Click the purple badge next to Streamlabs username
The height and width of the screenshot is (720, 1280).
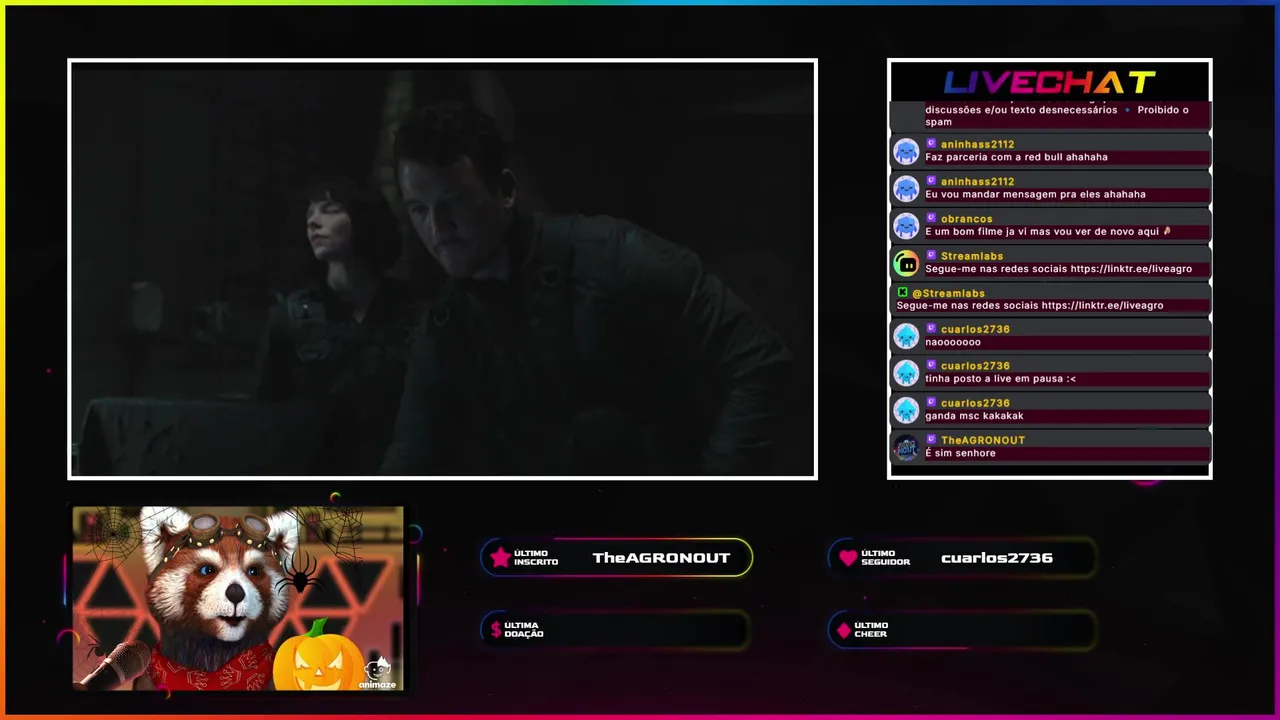coord(931,255)
